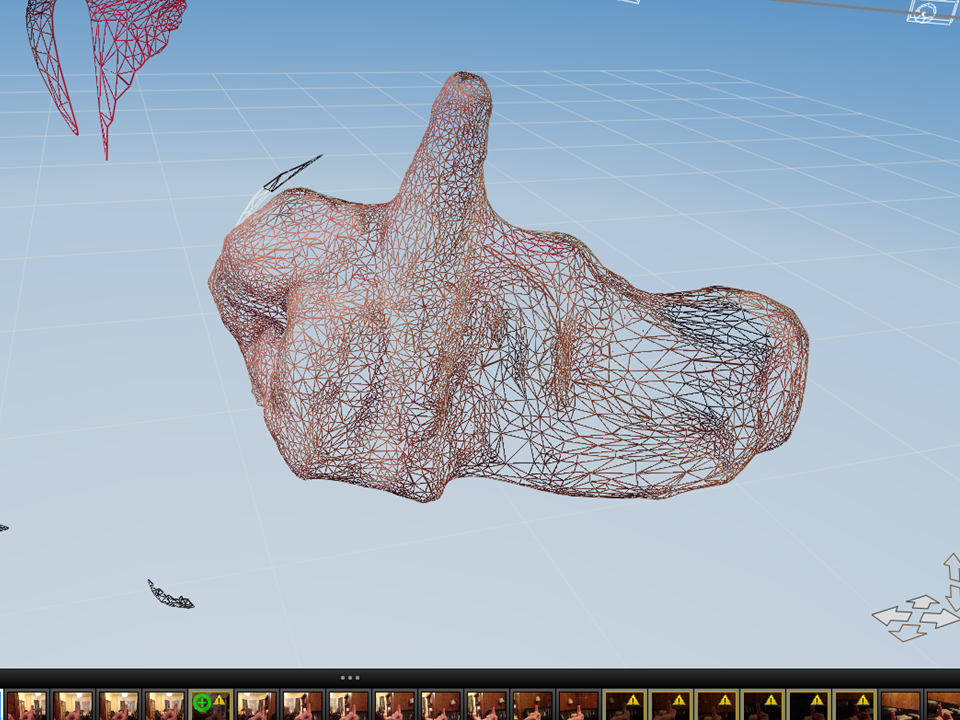Click the vertical down arrow at right edge

[x=953, y=598]
